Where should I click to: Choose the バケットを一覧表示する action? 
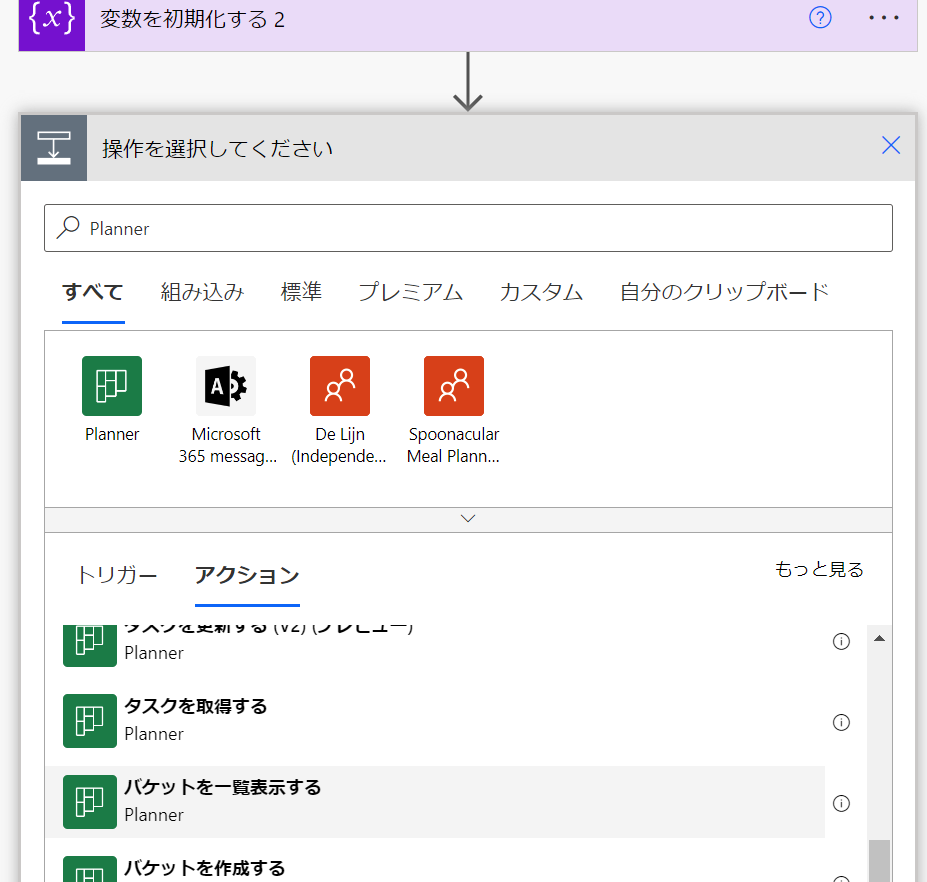[x=435, y=802]
